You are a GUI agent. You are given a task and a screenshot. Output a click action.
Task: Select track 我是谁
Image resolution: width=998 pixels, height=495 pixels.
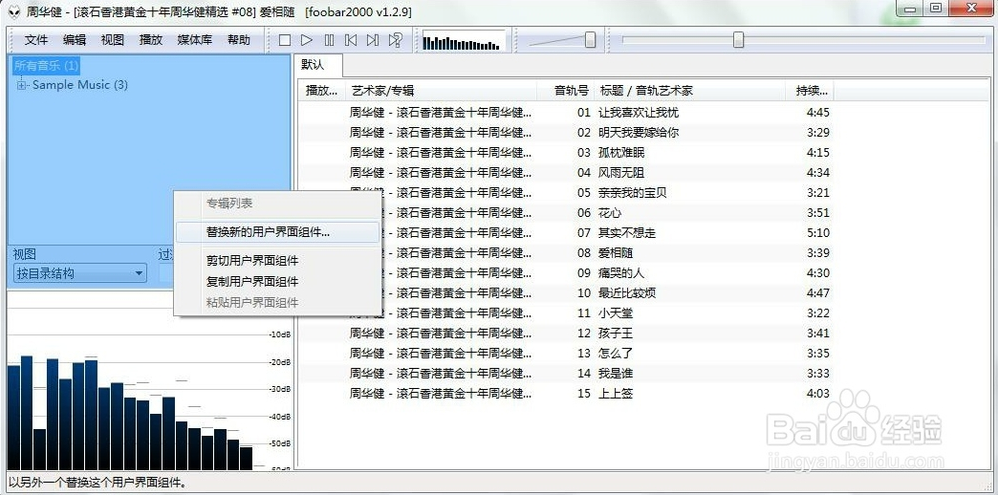[615, 373]
